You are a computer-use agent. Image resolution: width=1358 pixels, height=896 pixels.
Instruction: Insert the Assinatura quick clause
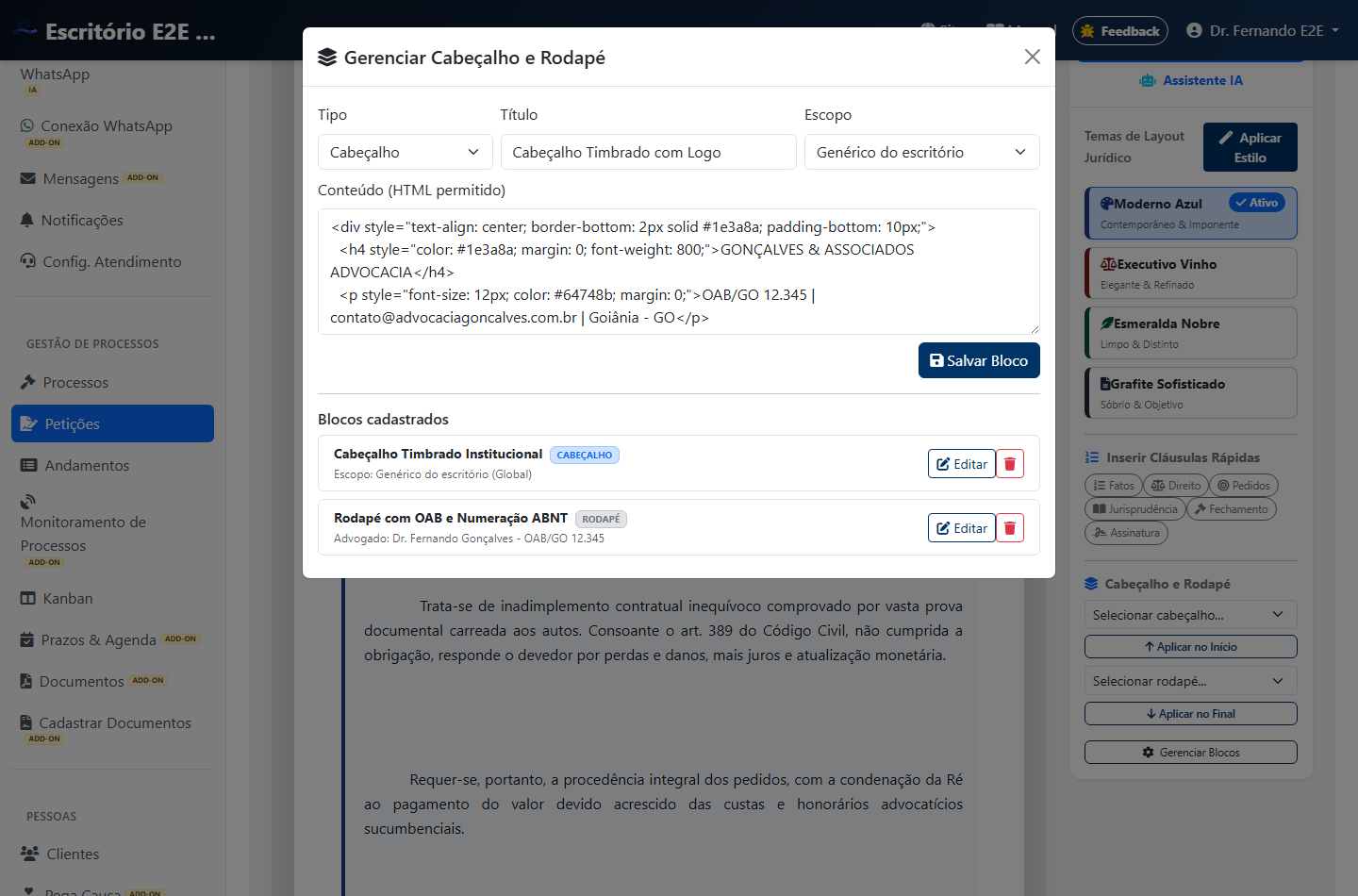tap(1126, 533)
